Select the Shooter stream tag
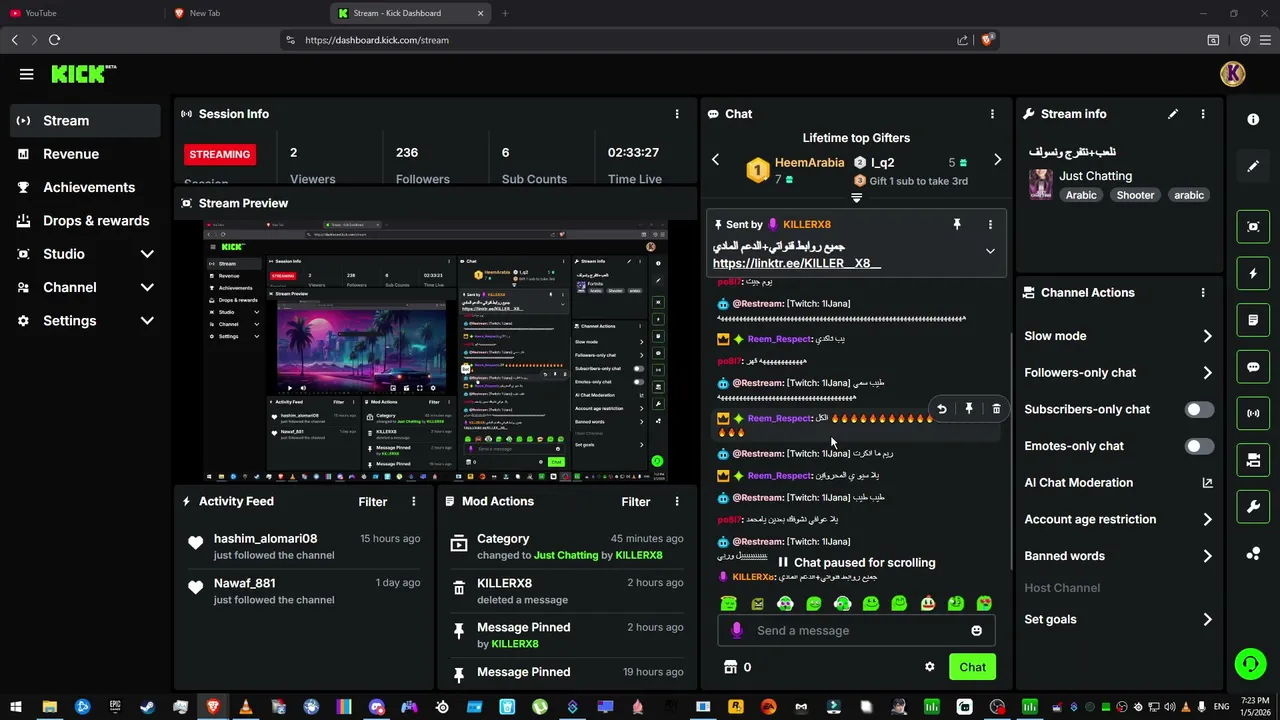This screenshot has width=1280, height=720. point(1135,195)
